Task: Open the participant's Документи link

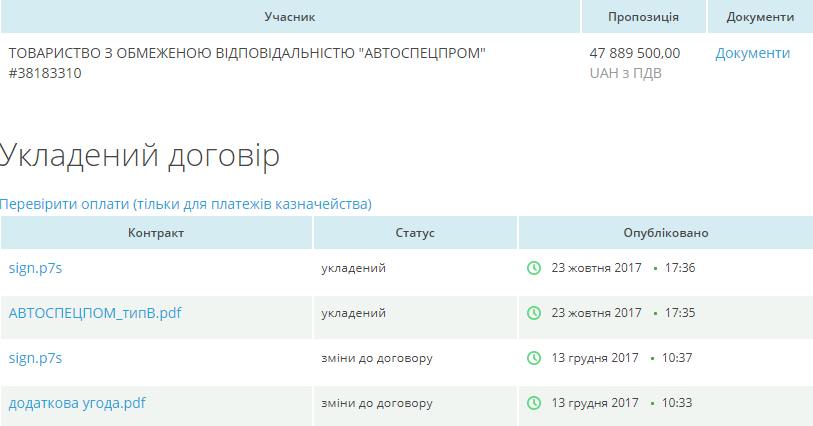Action: [x=752, y=53]
